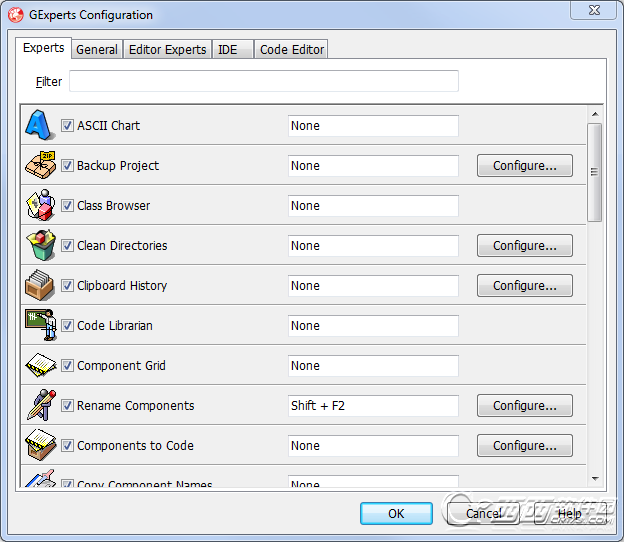Uncheck the Code Librarian checkbox
The height and width of the screenshot is (542, 624).
pyautogui.click(x=67, y=326)
